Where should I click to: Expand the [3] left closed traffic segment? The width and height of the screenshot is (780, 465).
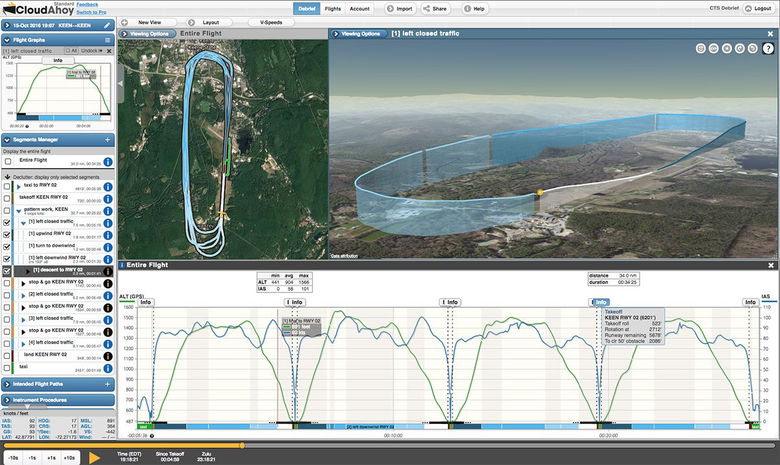(23, 320)
